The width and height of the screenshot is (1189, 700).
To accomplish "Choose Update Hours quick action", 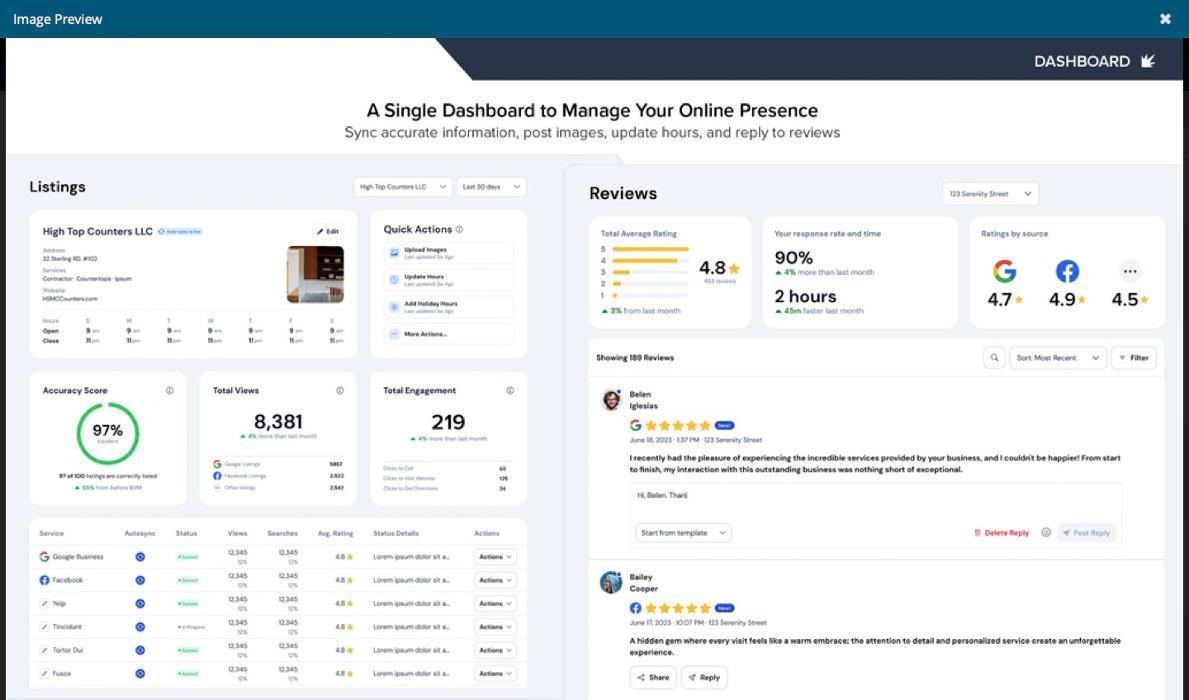I will coord(449,280).
